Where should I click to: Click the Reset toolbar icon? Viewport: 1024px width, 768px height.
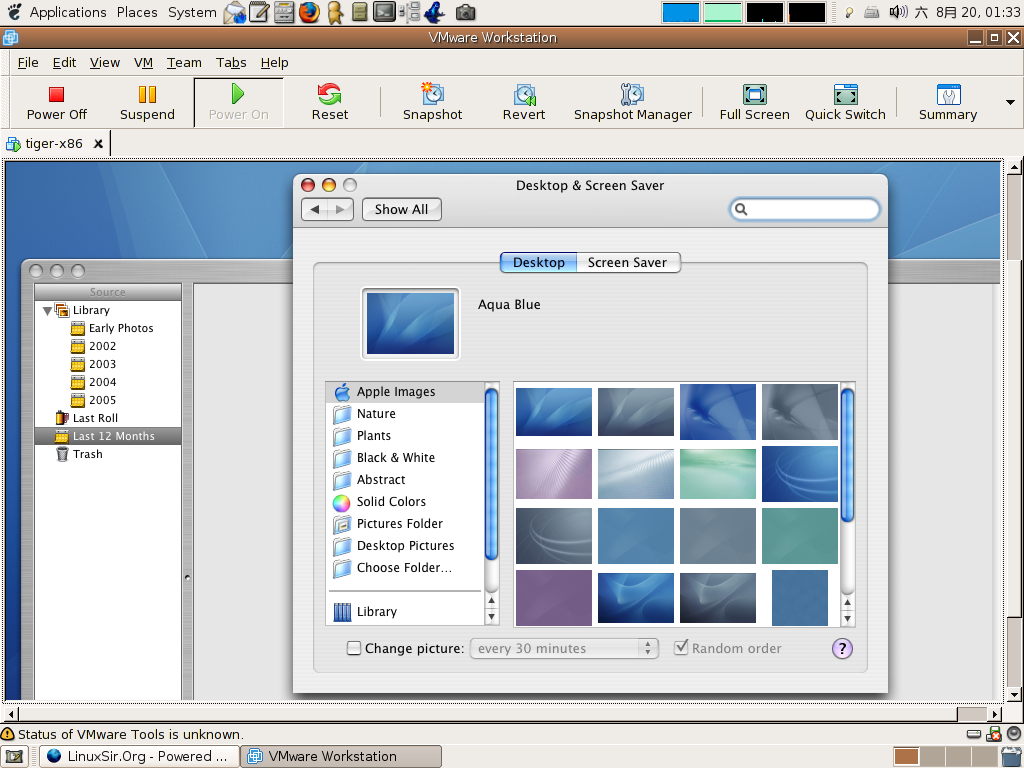[x=329, y=103]
